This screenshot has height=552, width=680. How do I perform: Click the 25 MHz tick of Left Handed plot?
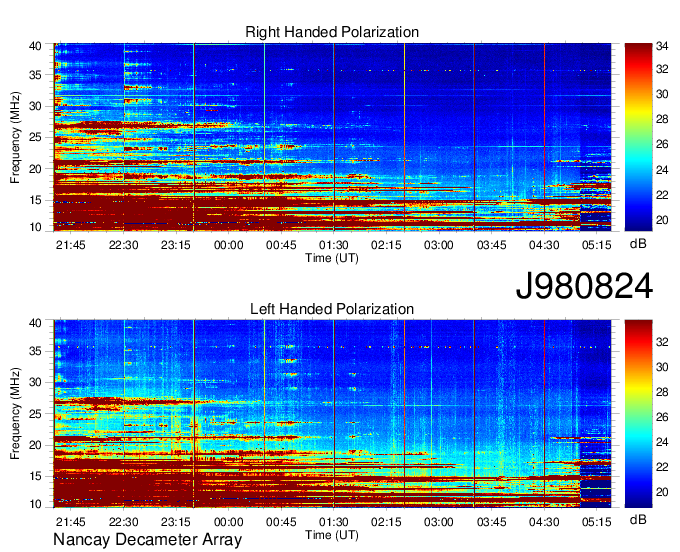pos(35,414)
